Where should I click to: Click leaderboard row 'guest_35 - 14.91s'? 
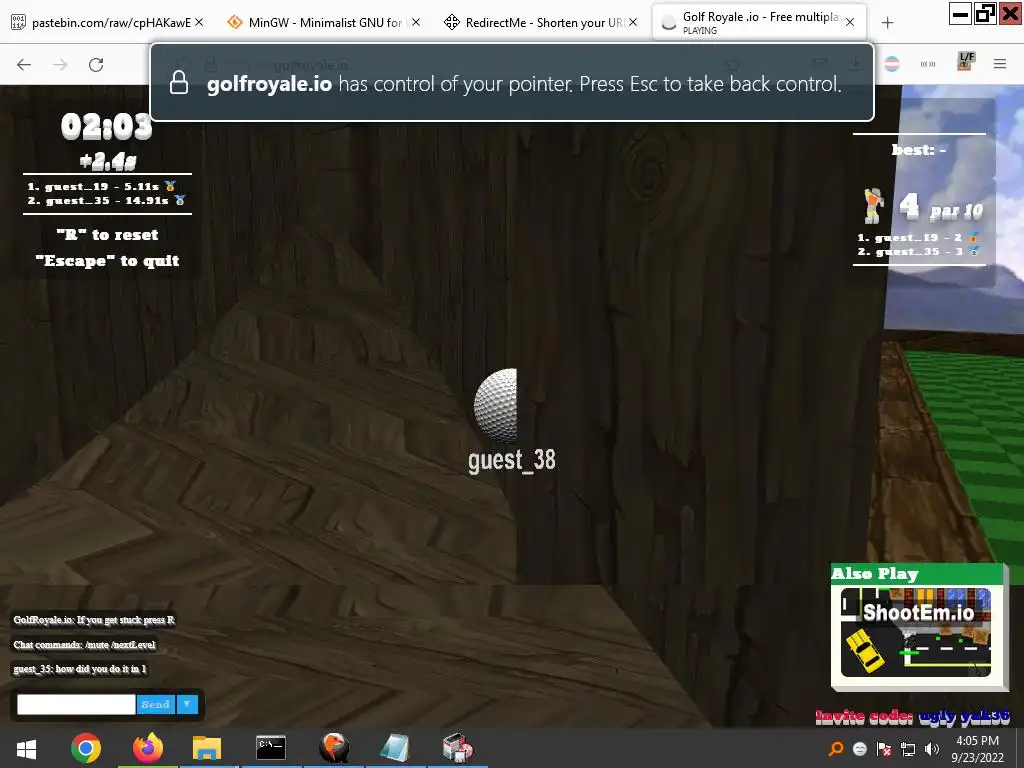point(106,200)
